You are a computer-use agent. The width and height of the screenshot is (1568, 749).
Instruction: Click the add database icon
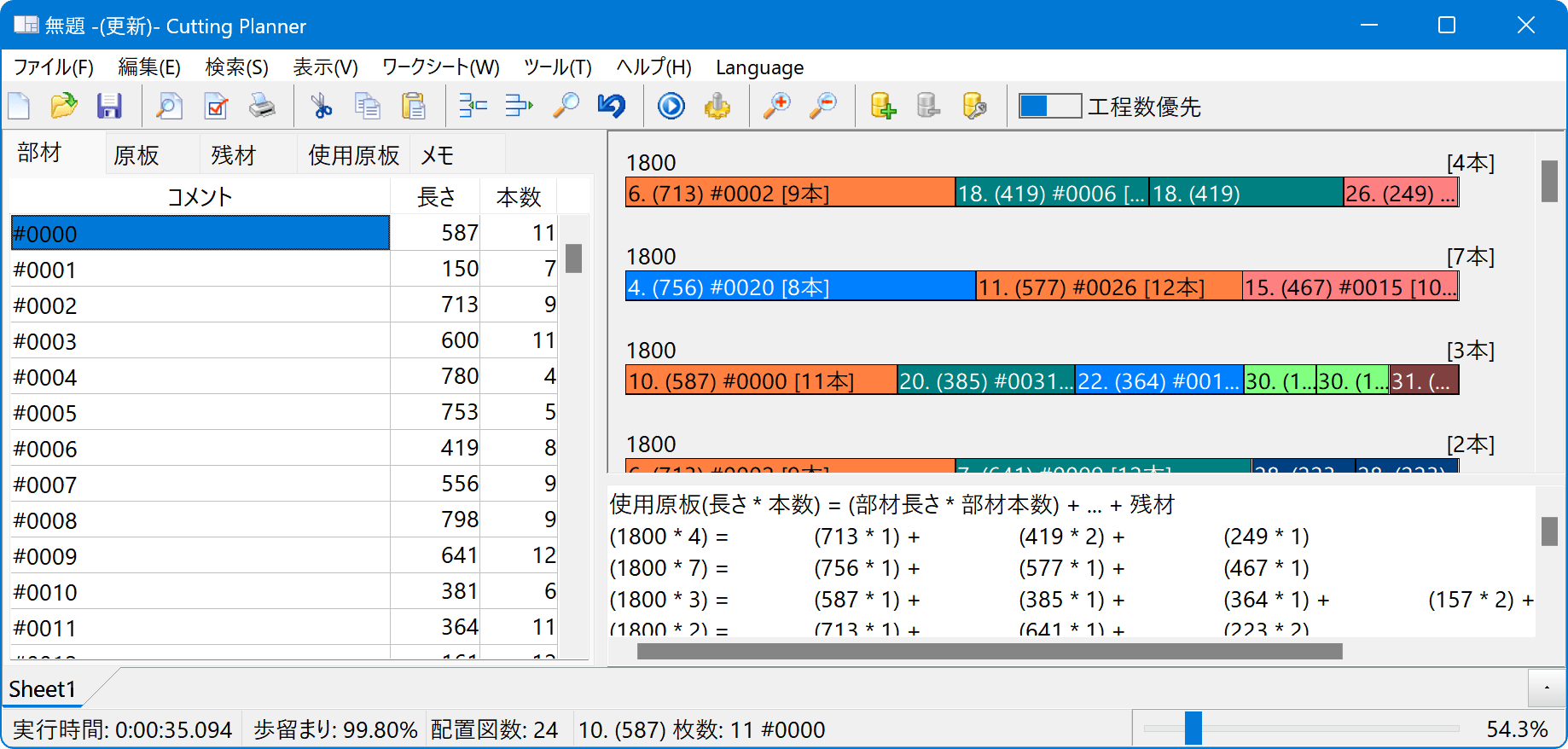coord(883,107)
